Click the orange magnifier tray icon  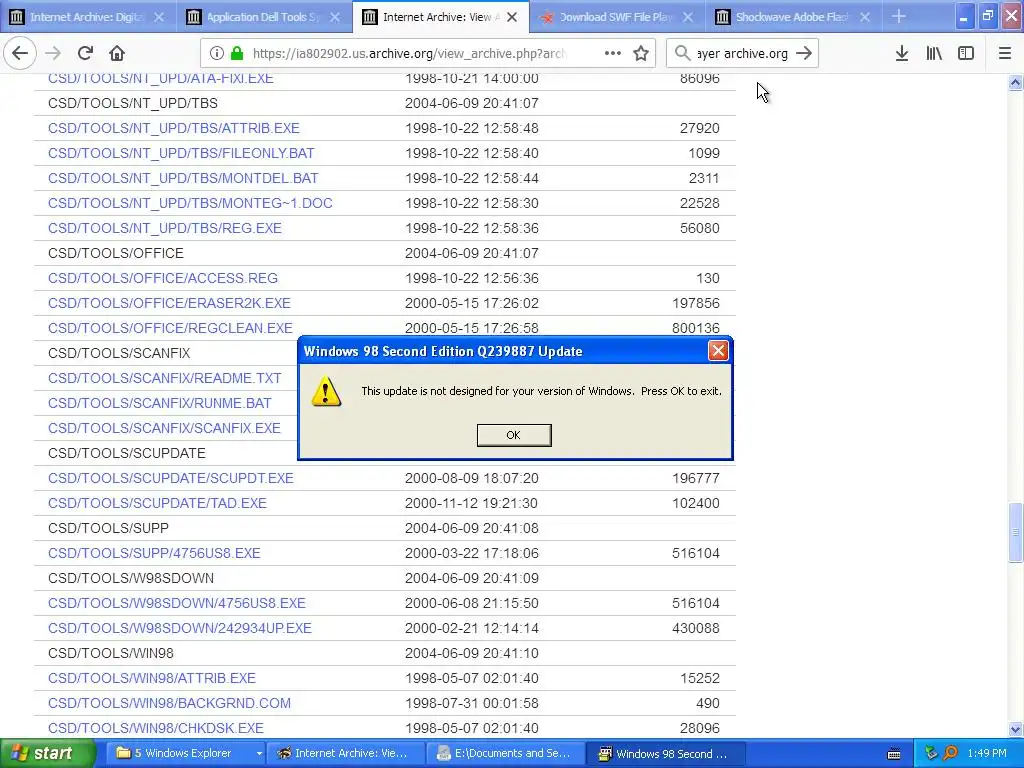[x=950, y=754]
